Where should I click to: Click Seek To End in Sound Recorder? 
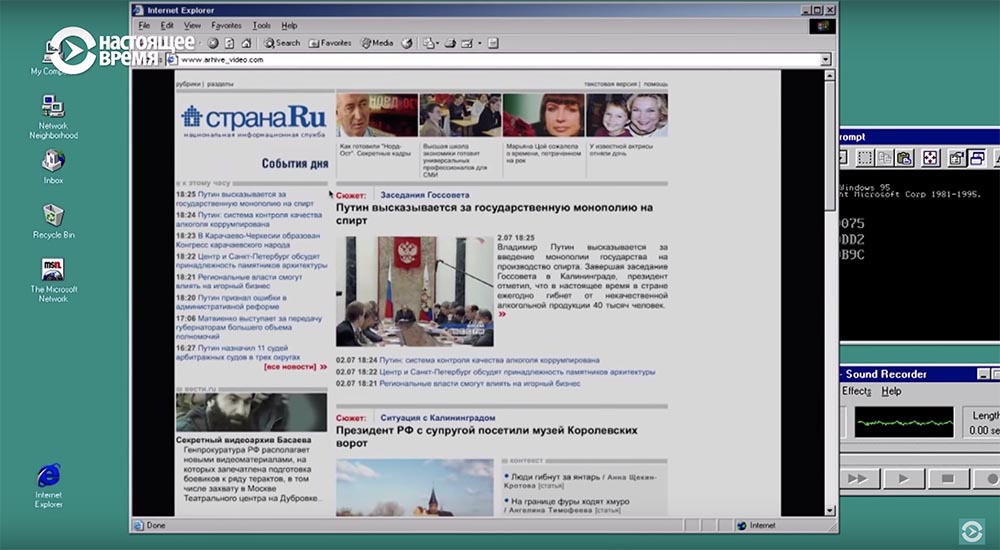(858, 479)
